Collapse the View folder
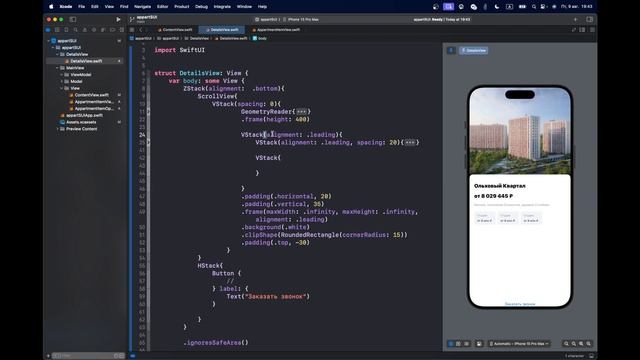This screenshot has width=640, height=360. pos(62,88)
